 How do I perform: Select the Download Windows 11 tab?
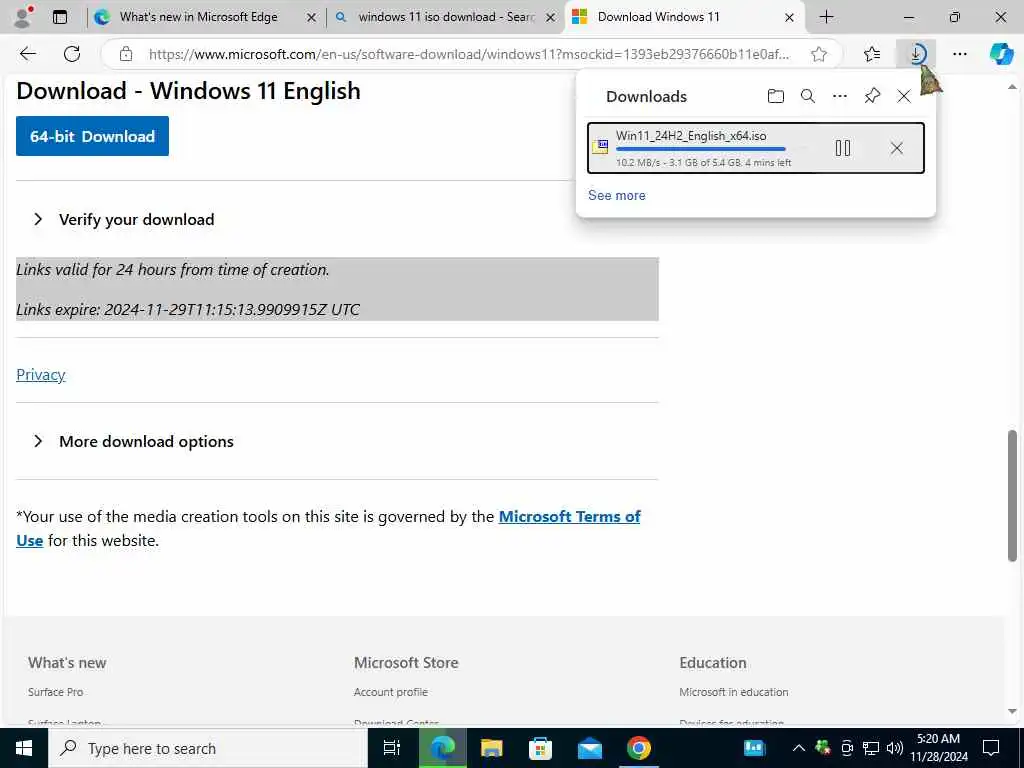(x=658, y=17)
